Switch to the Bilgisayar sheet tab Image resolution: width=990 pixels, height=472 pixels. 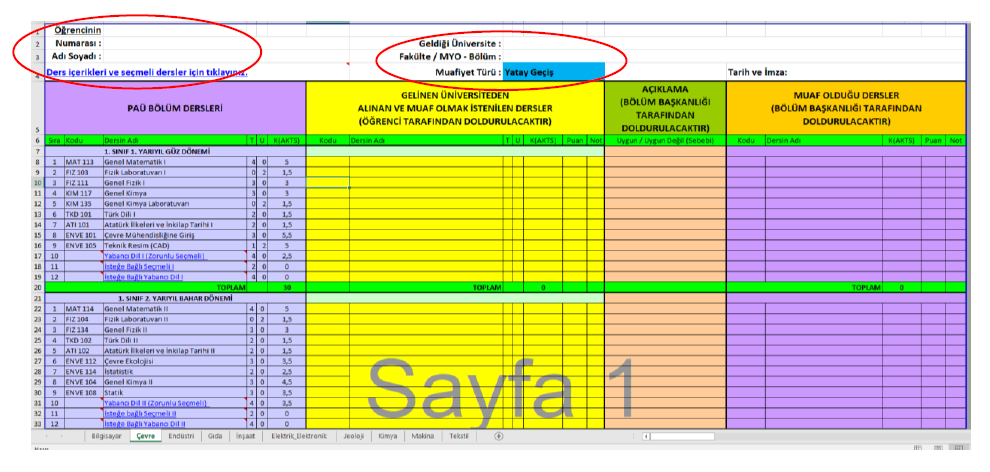(x=106, y=436)
